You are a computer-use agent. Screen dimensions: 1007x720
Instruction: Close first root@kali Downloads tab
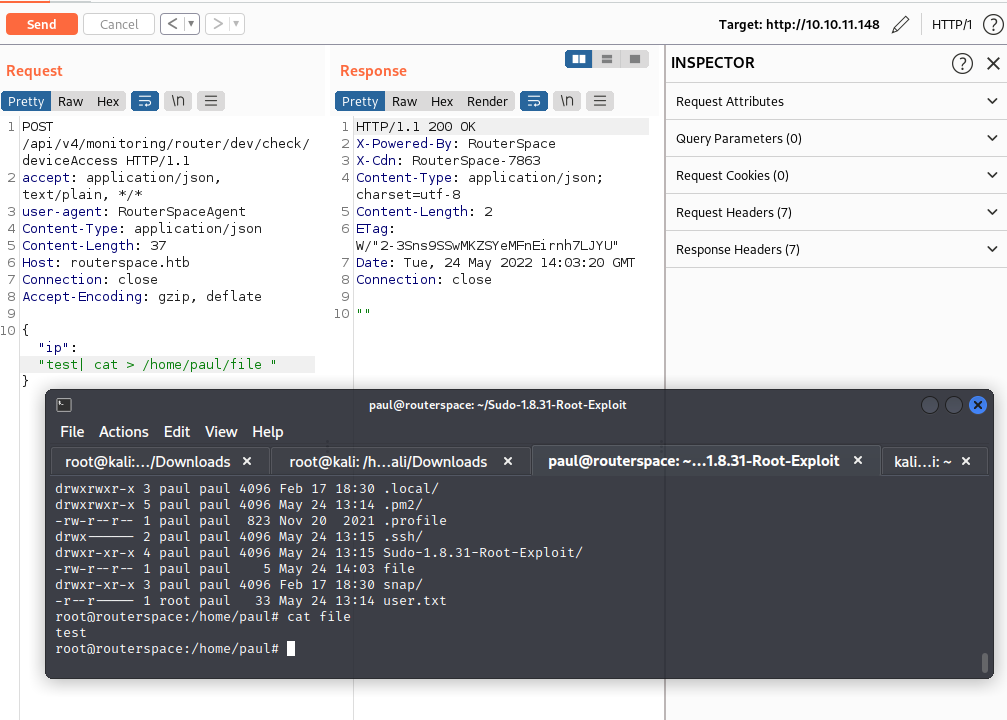[x=247, y=461]
